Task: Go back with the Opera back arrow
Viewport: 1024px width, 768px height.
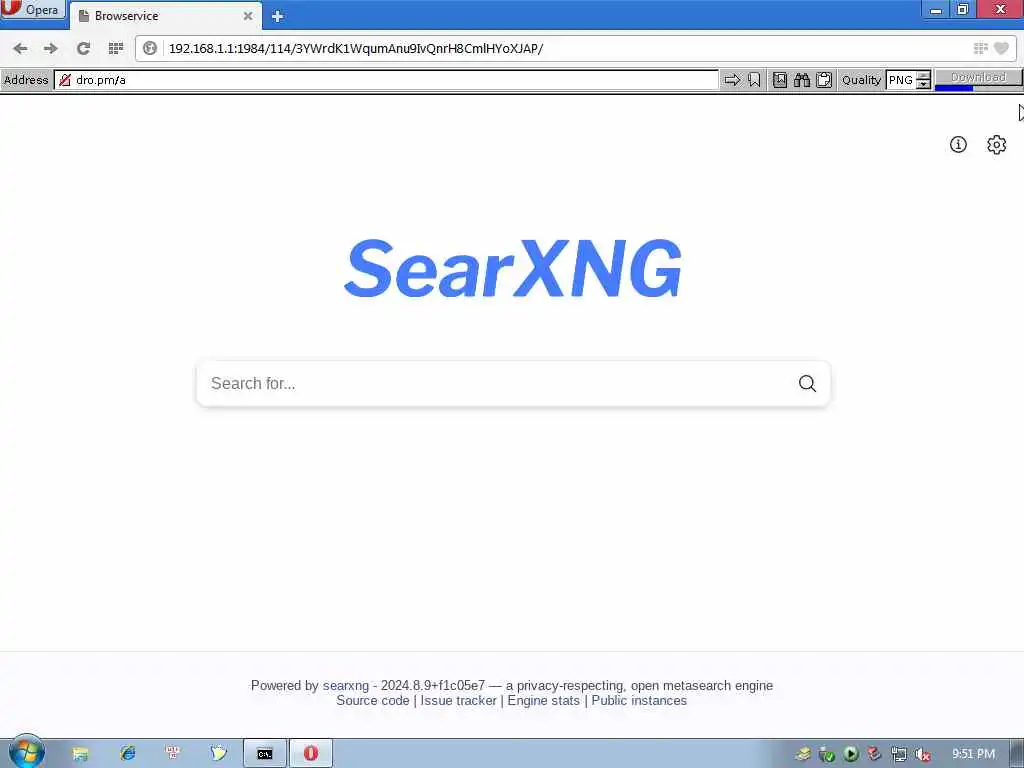Action: coord(20,48)
